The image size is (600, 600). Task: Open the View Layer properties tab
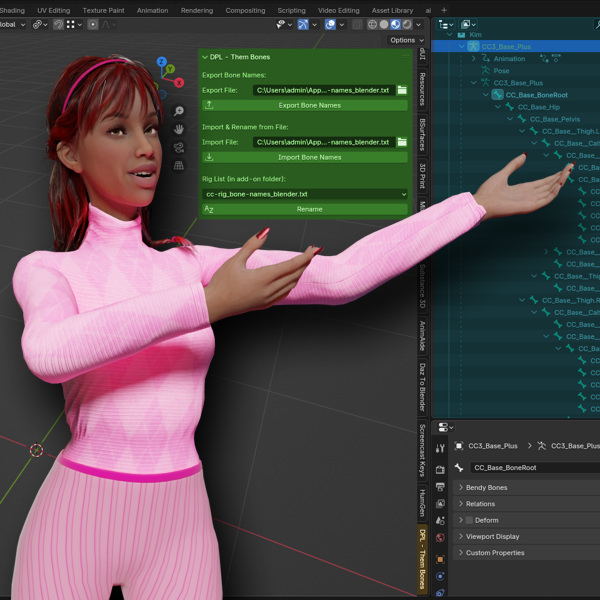tap(440, 504)
